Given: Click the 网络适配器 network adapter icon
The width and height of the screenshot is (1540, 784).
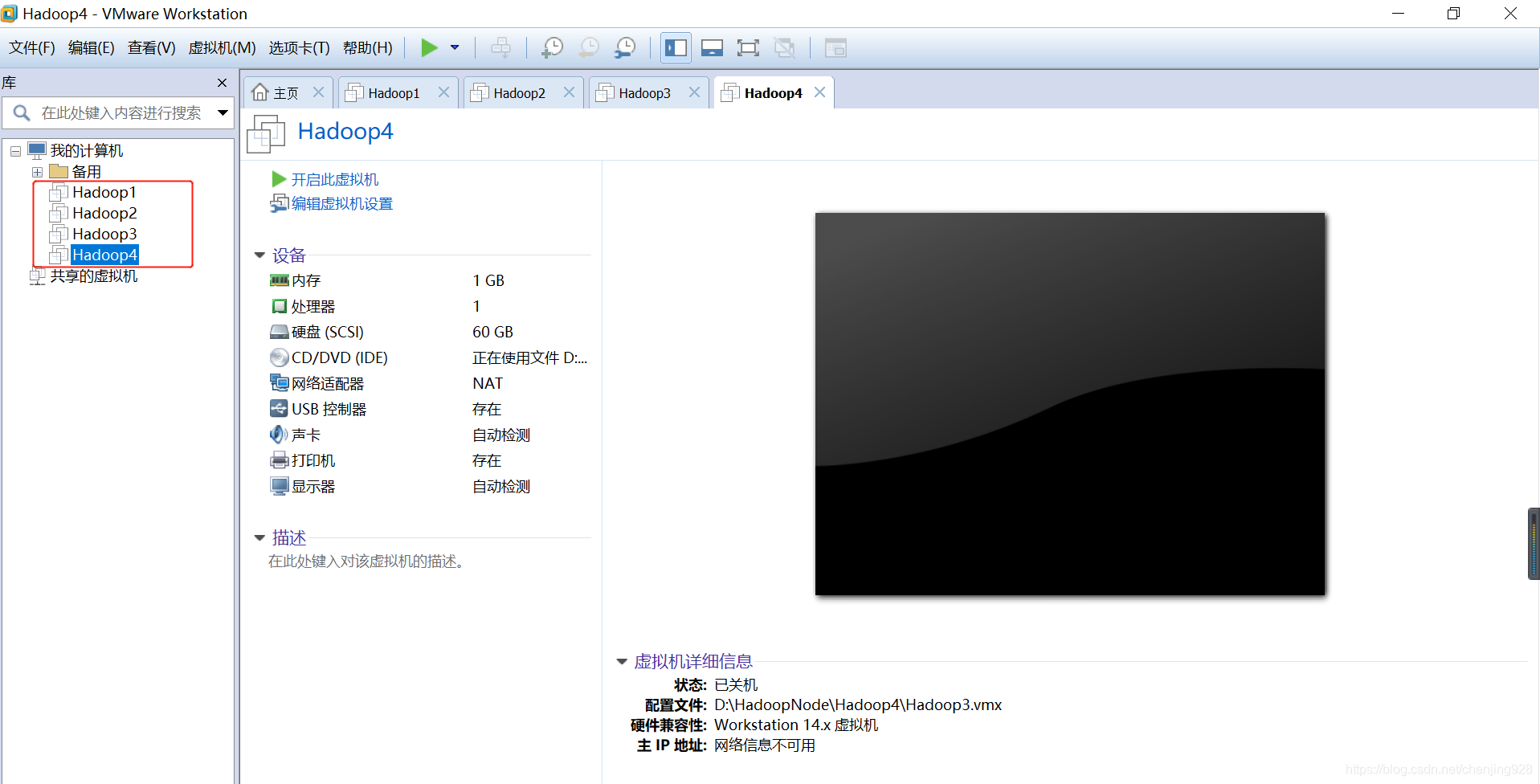Looking at the screenshot, I should pyautogui.click(x=279, y=383).
